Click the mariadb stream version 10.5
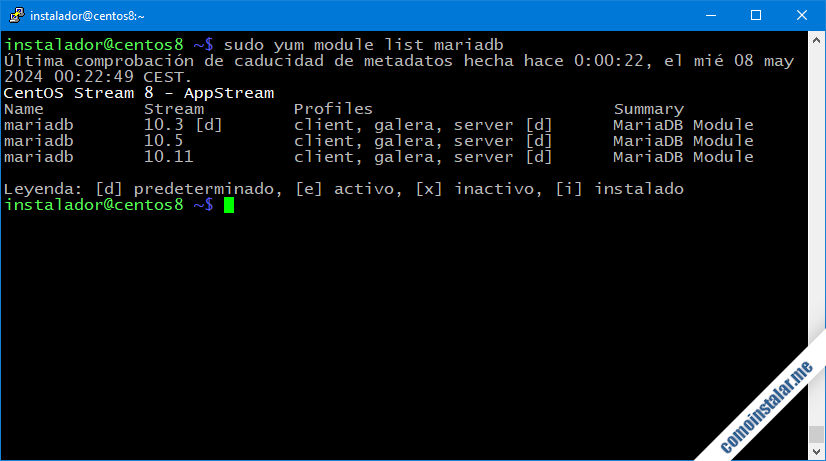This screenshot has width=826, height=461. click(164, 141)
